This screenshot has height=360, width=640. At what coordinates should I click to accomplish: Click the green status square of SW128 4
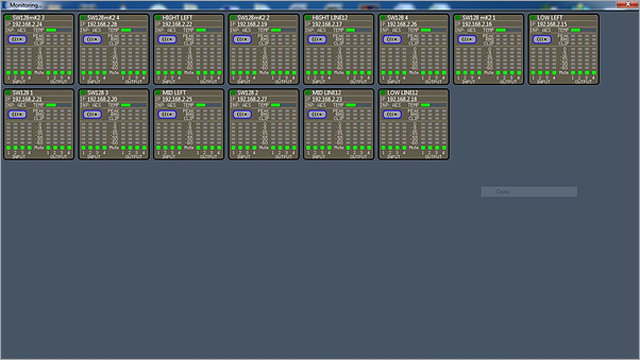click(383, 18)
